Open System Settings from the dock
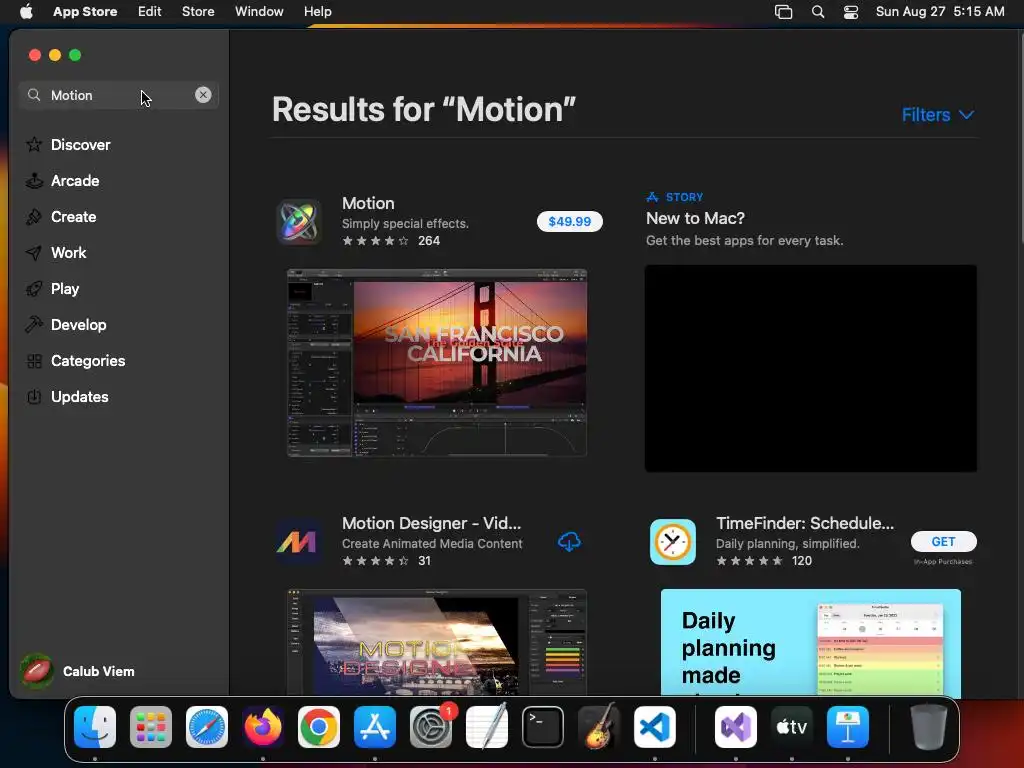 [431, 727]
